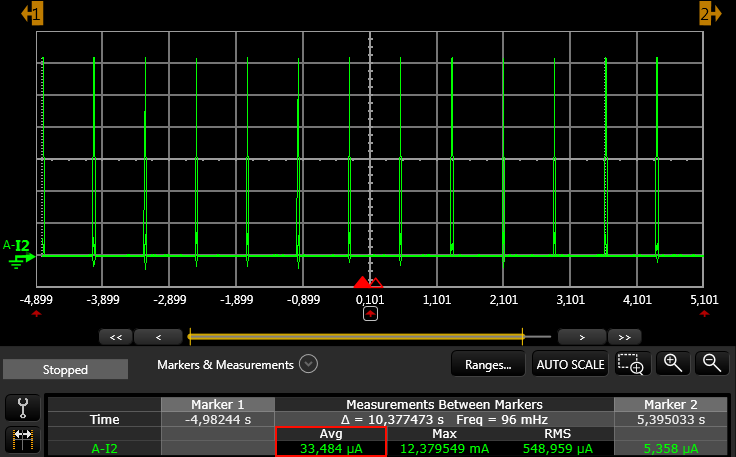The width and height of the screenshot is (736, 457).
Task: Click the zoom out magnifier
Action: coord(712,364)
